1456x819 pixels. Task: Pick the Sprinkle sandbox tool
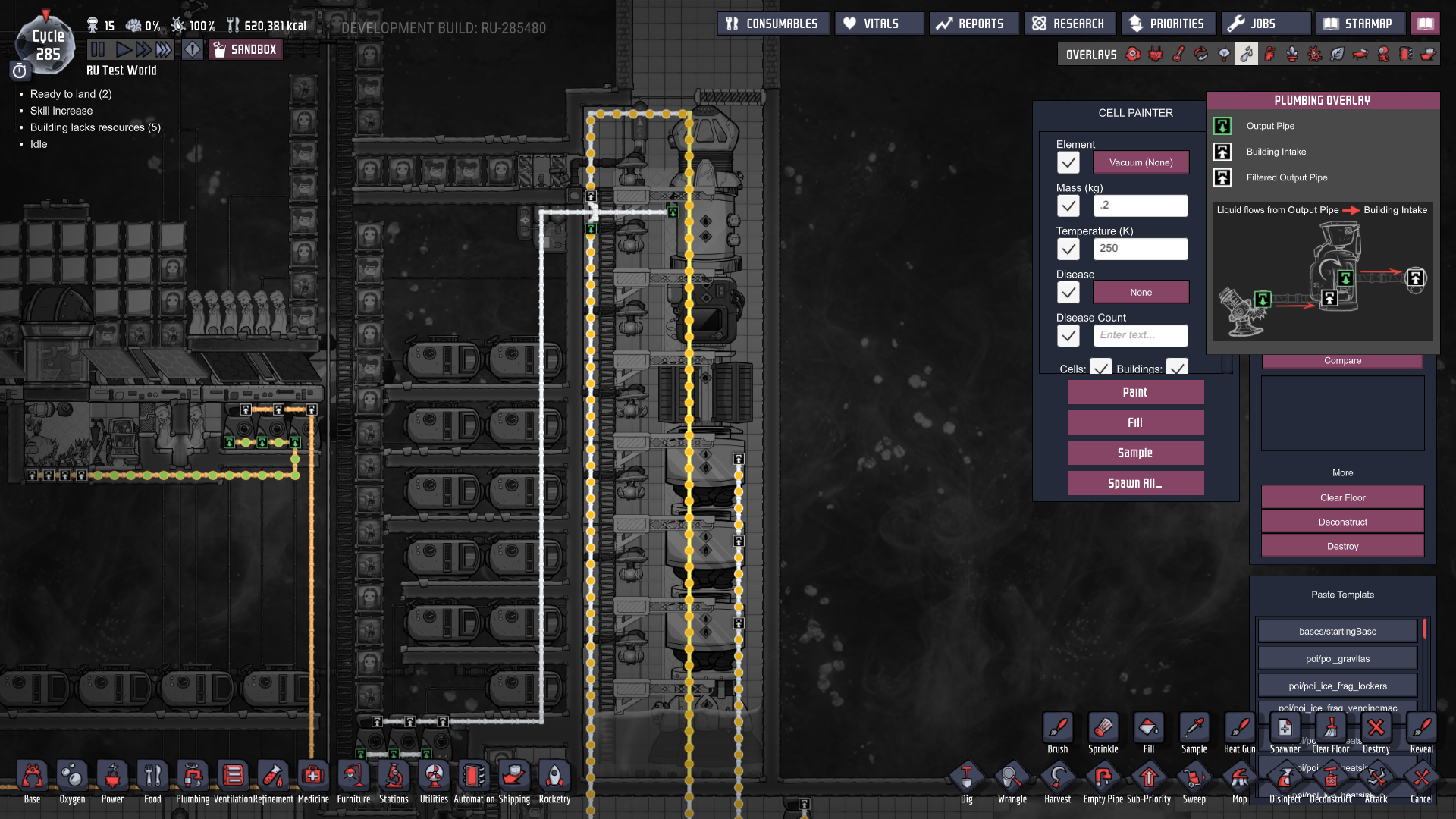click(1103, 729)
